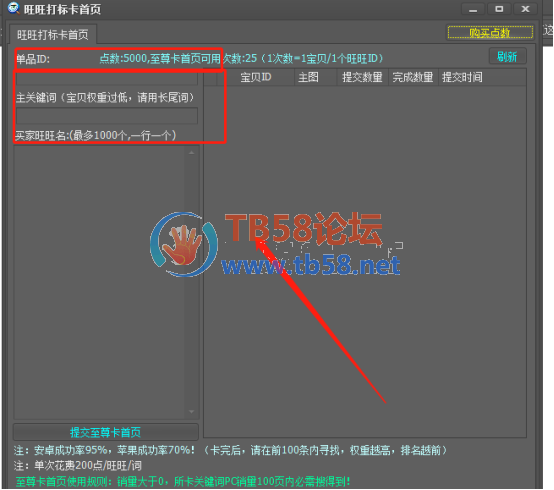554x490 pixels.
Task: Click the green 至尊卡首页使用规则 text
Action: pos(183,481)
